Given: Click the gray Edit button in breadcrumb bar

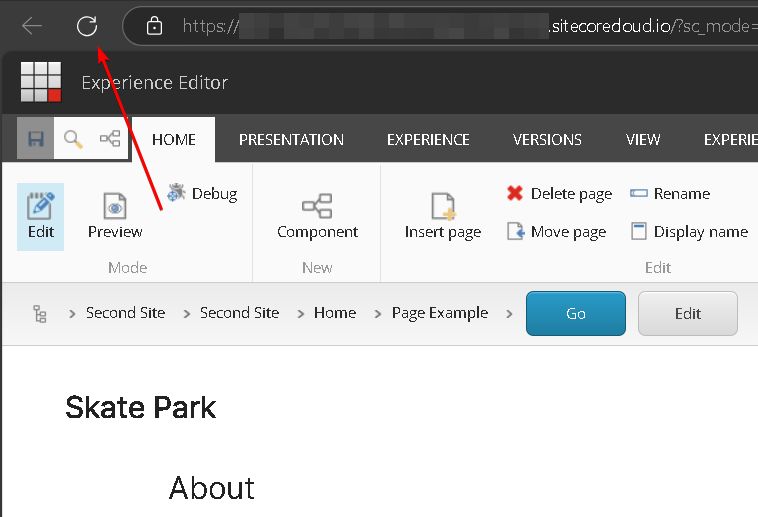Looking at the screenshot, I should [x=687, y=313].
